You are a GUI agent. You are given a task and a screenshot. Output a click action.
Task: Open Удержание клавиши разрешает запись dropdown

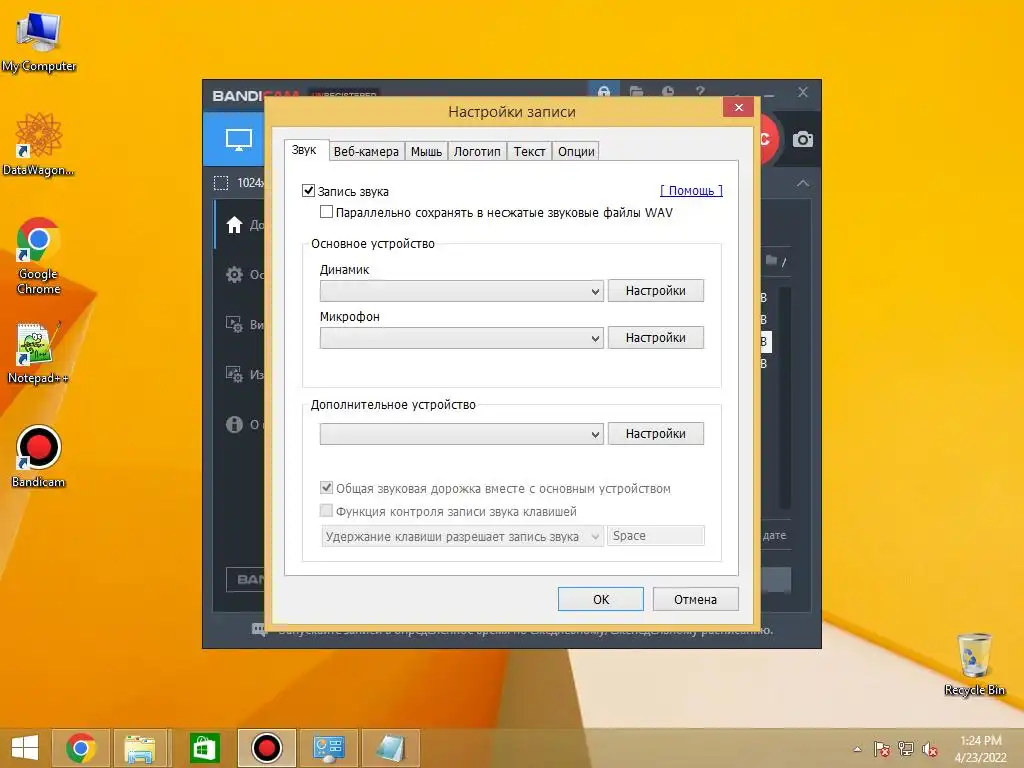tap(462, 536)
